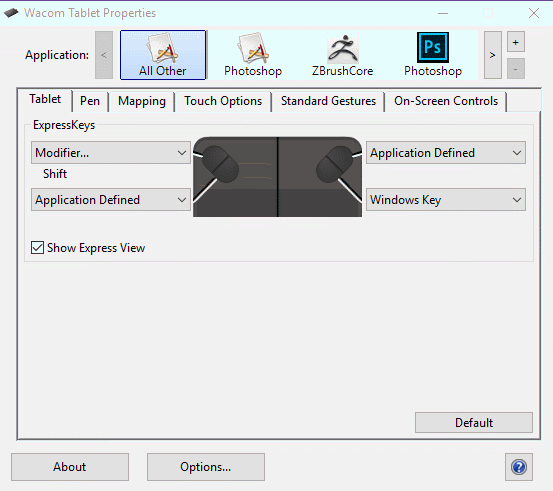Image resolution: width=553 pixels, height=491 pixels.
Task: Close the Wacom Tablet Properties window
Action: click(534, 13)
